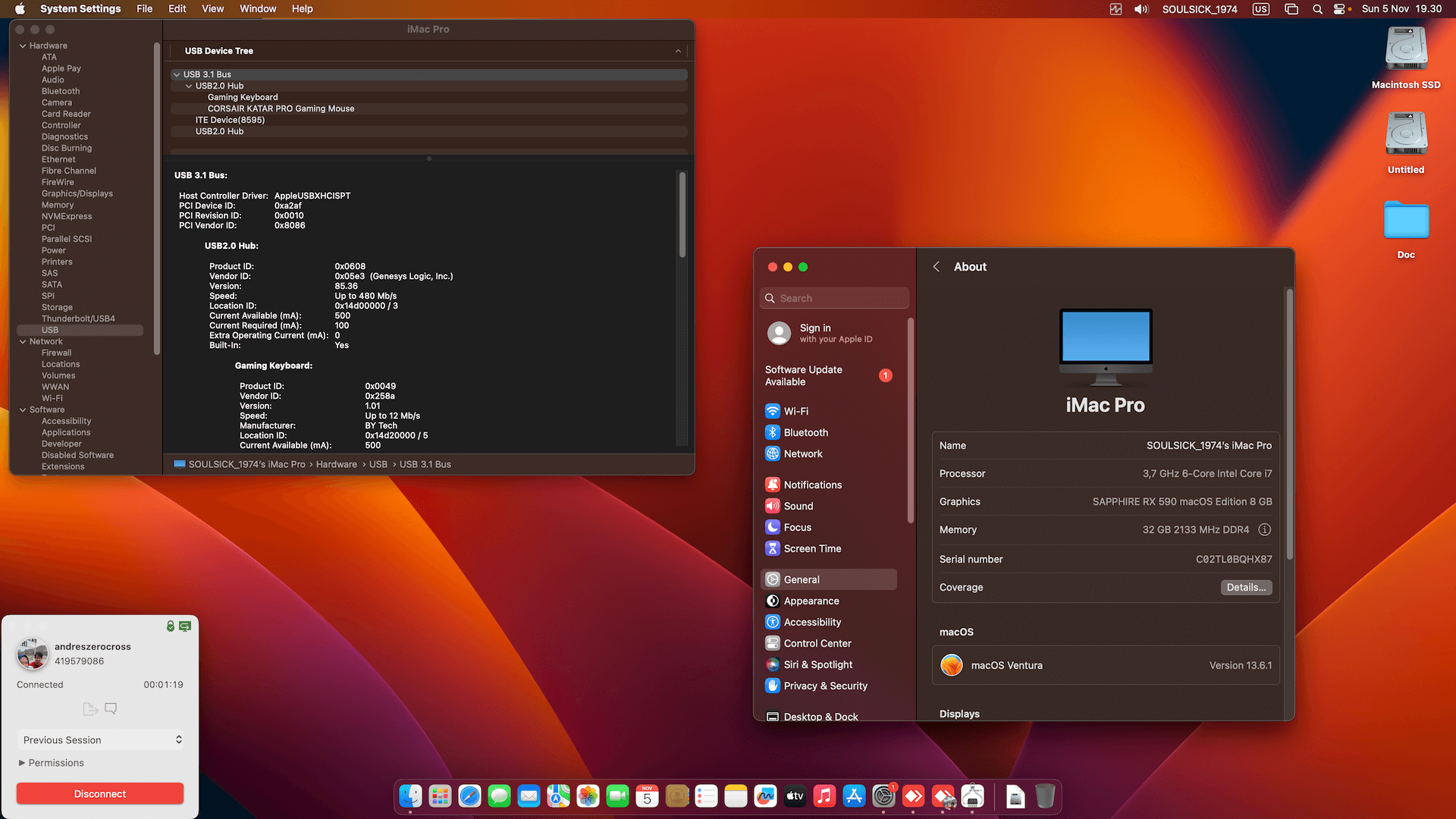Viewport: 1456px width, 819px height.
Task: Open the Previous Session dropdown
Action: pos(99,739)
